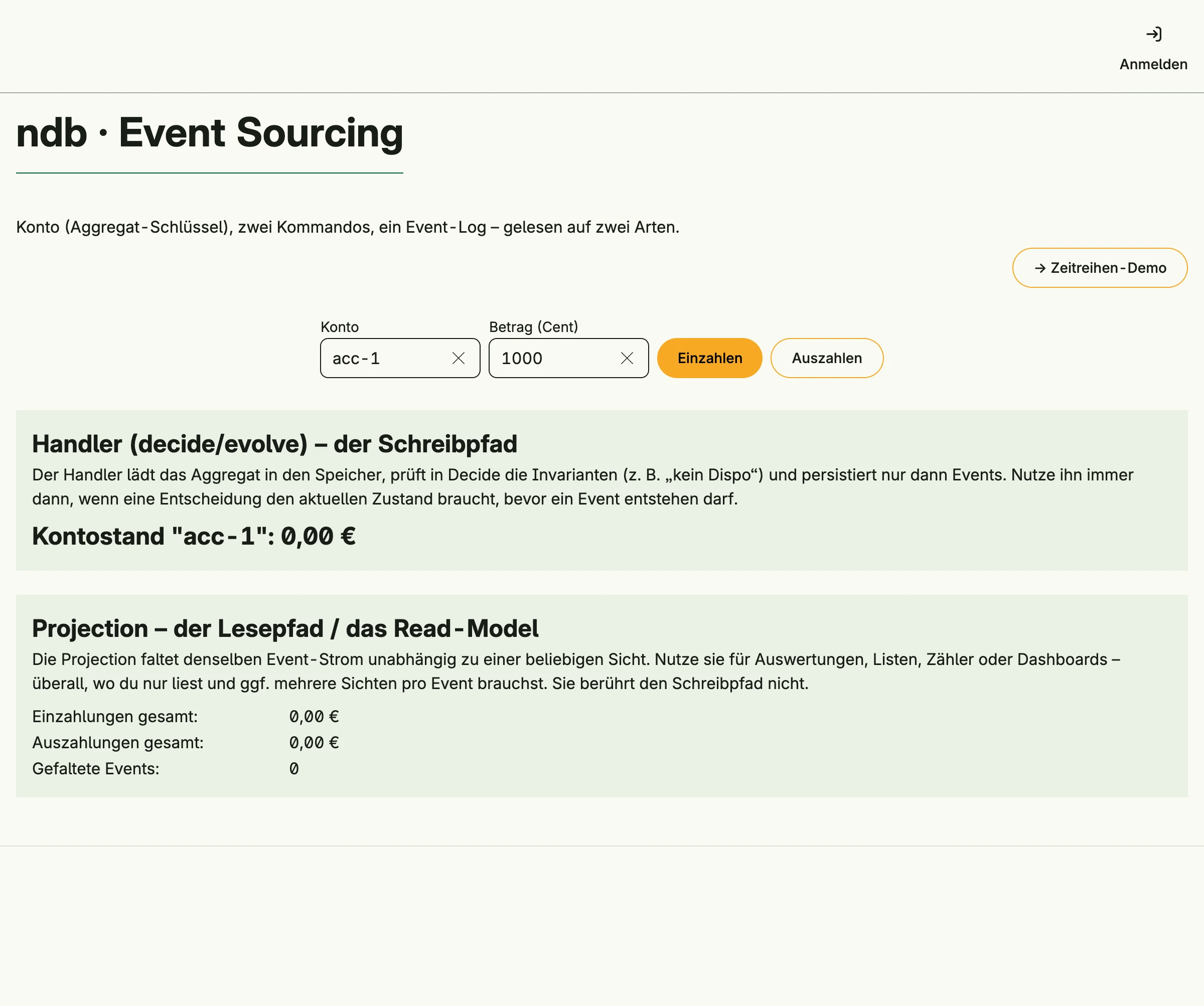Open the Zeitreihen-Demo link
This screenshot has height=1006, width=1204.
(x=1099, y=268)
